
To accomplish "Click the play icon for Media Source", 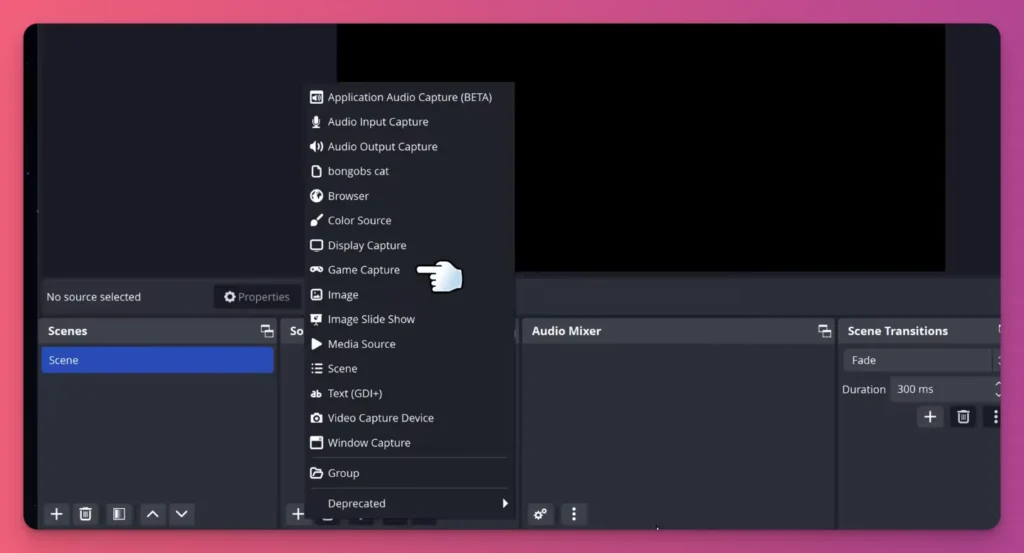I will [x=316, y=344].
